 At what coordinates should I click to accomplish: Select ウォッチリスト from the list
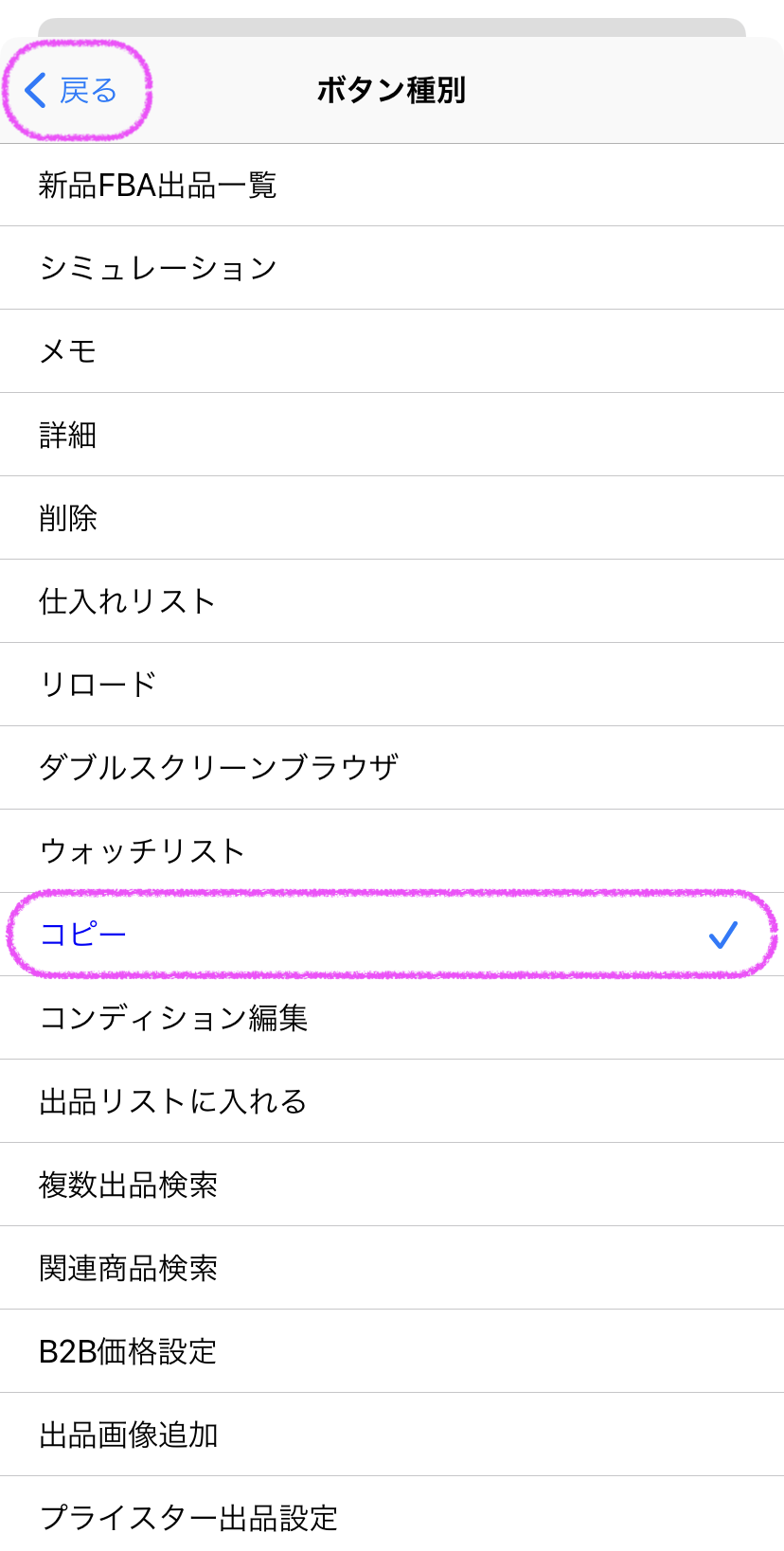[143, 851]
